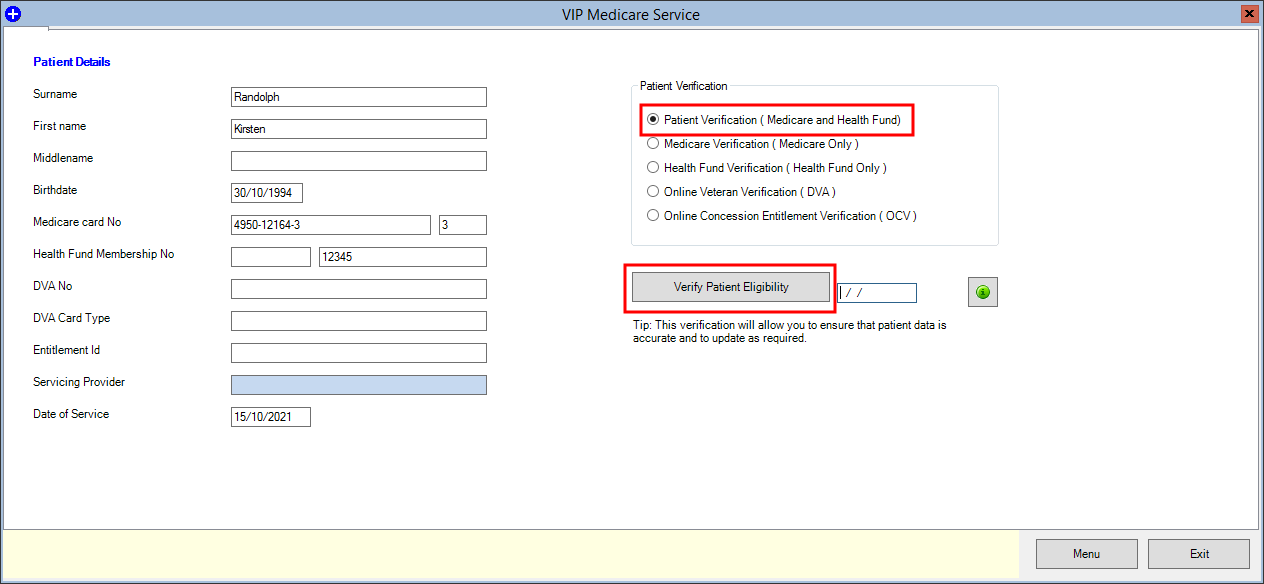Click the Medicare card reference number box showing 3

[463, 225]
